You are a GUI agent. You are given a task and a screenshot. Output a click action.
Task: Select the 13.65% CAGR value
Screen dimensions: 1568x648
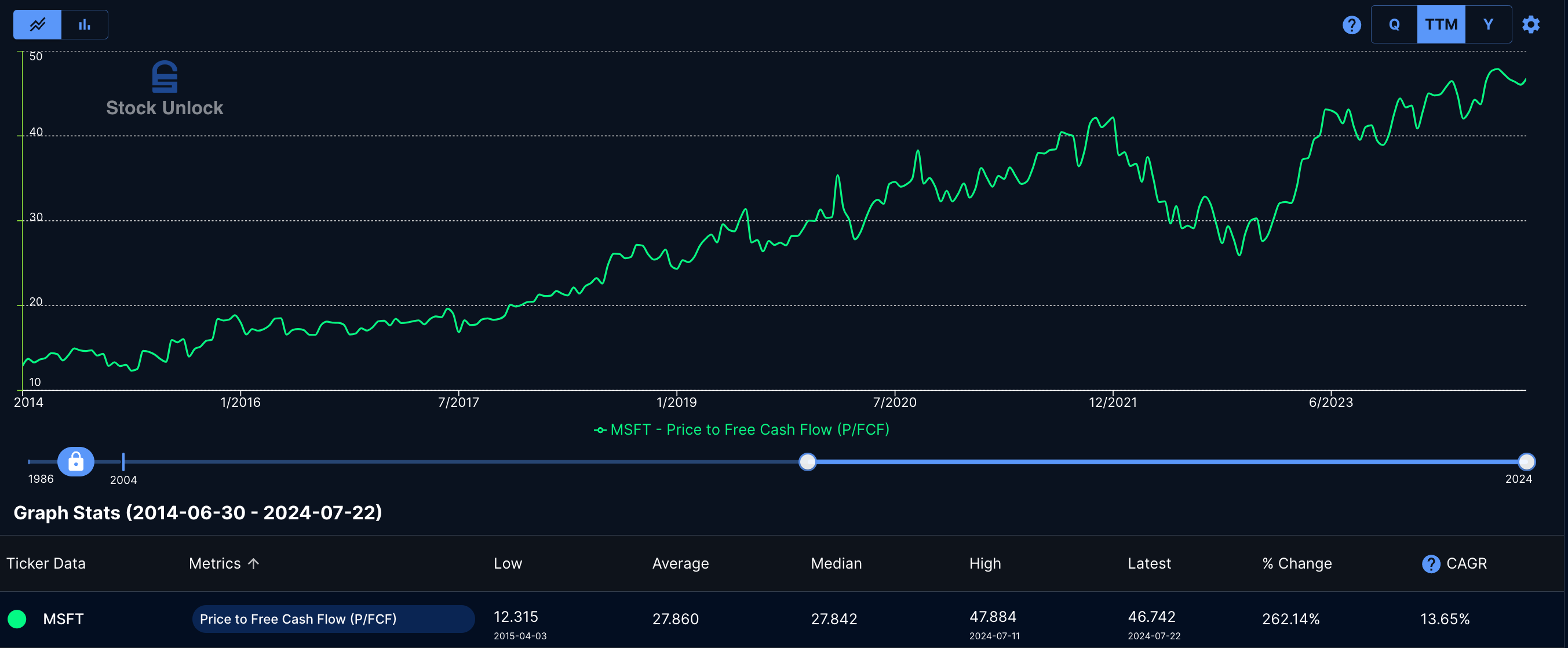1445,619
